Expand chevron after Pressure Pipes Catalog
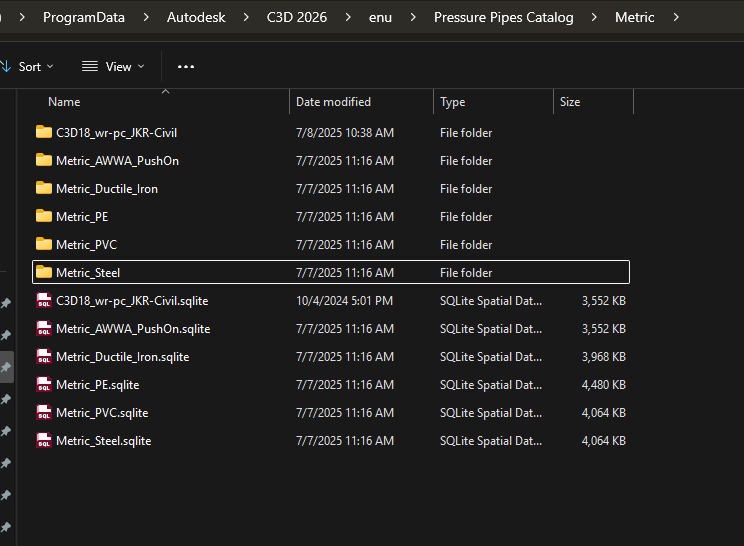This screenshot has height=546, width=744. pyautogui.click(x=594, y=17)
